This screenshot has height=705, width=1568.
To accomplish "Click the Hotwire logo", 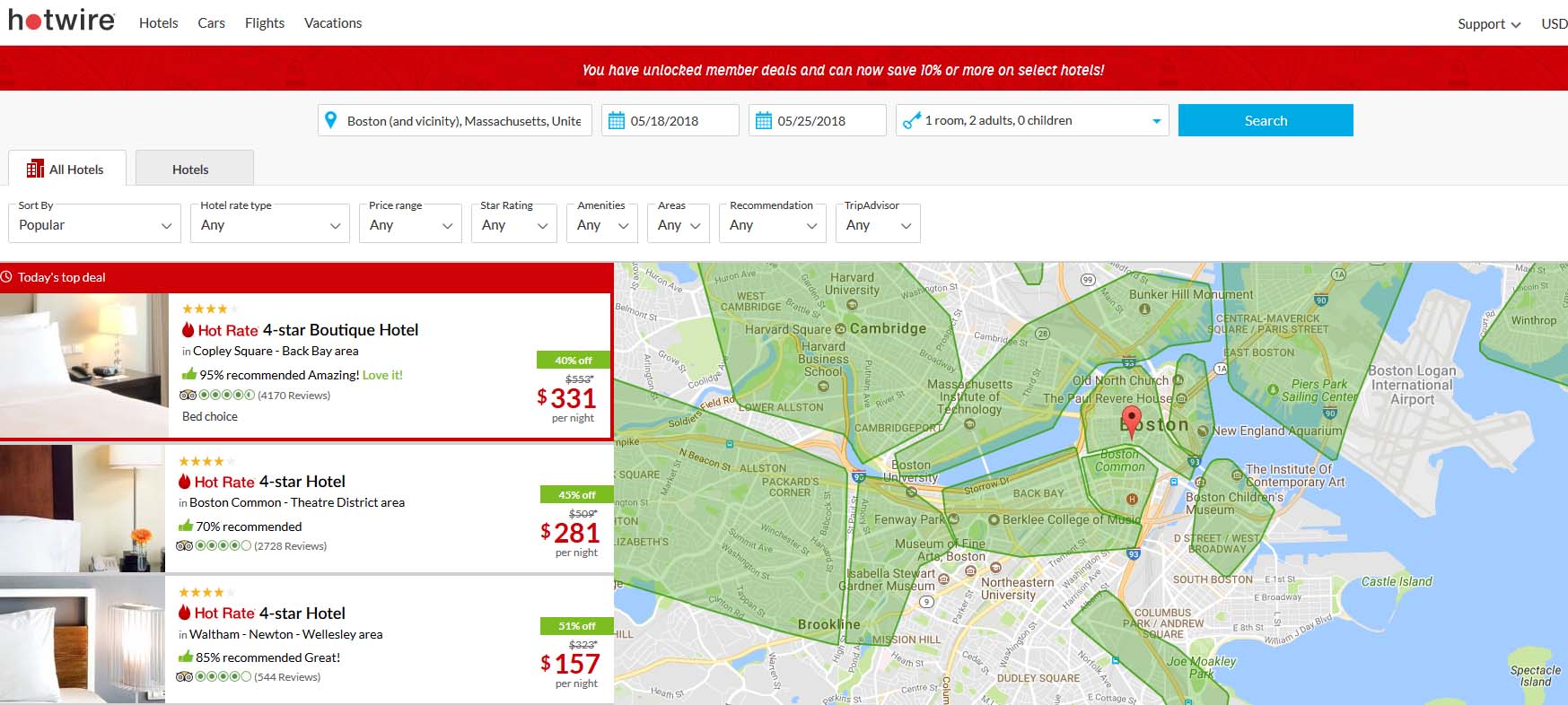I will click(x=61, y=20).
